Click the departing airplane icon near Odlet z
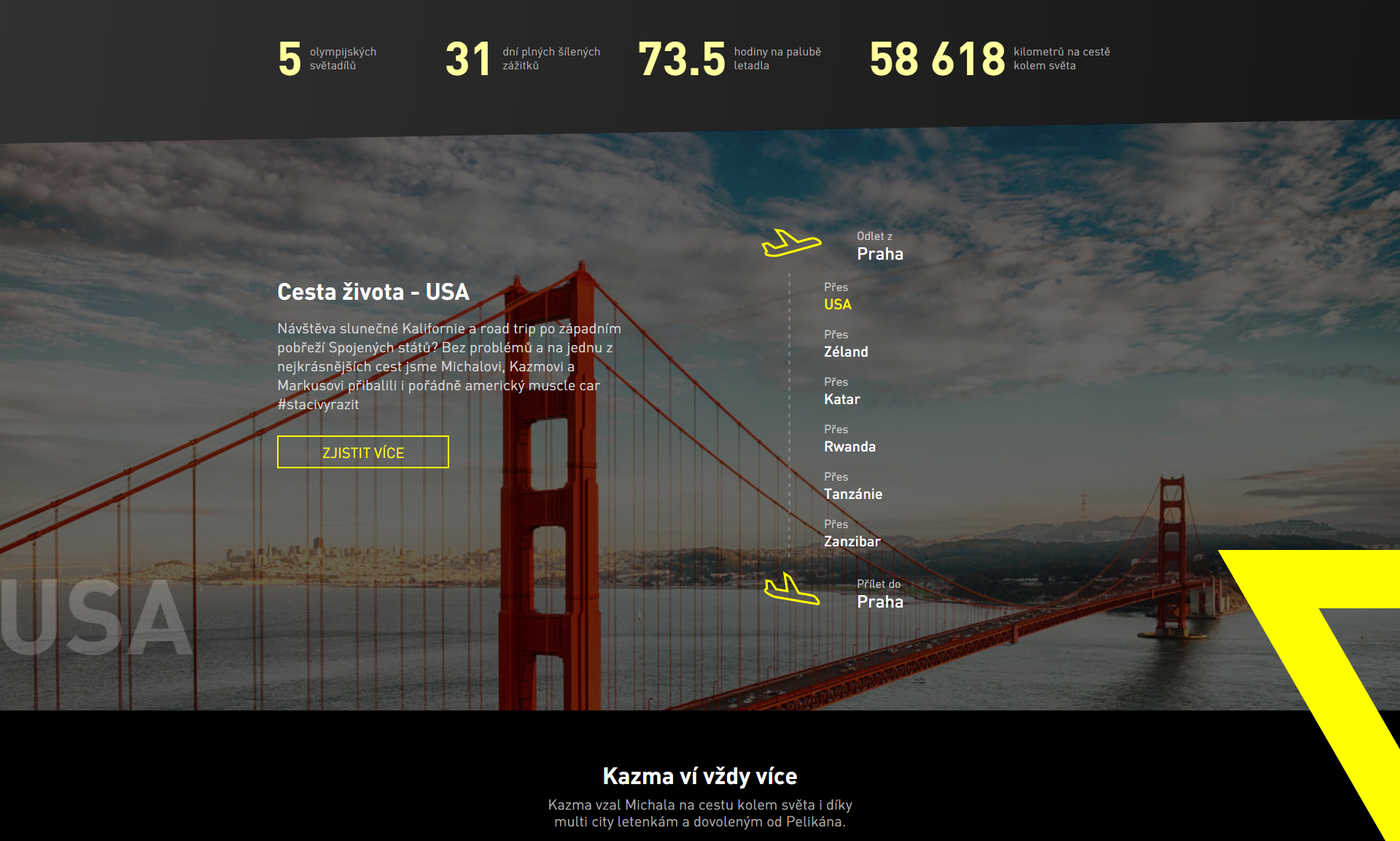The width and height of the screenshot is (1400, 841). tap(791, 243)
